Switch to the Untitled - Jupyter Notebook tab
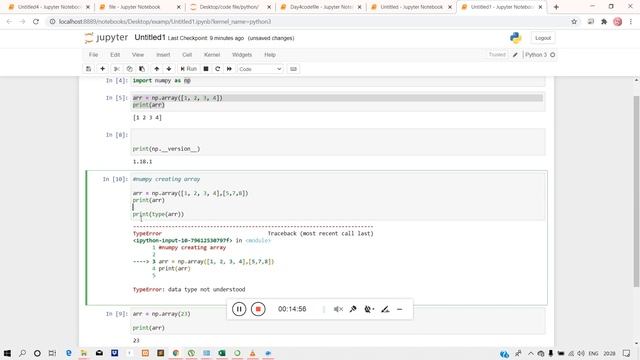Screen dimensions: 640x360 coord(411,7)
